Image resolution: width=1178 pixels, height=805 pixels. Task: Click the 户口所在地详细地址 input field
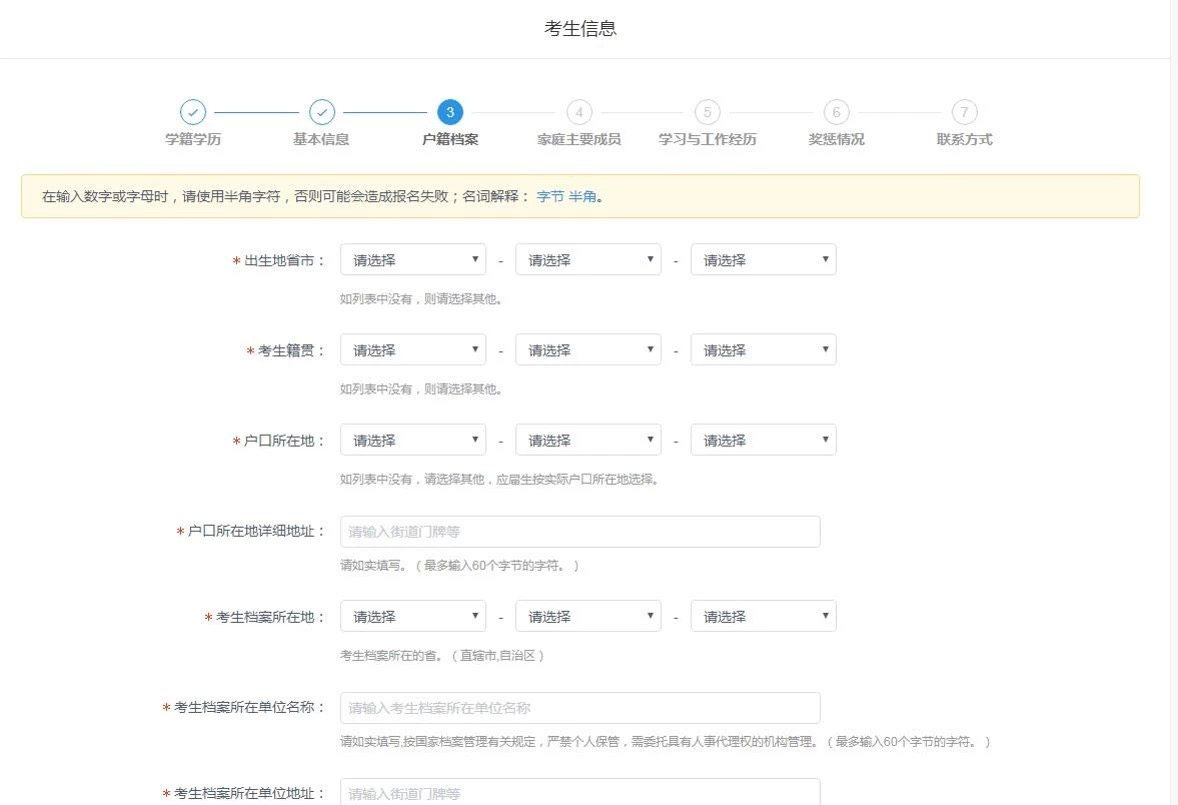(x=580, y=532)
